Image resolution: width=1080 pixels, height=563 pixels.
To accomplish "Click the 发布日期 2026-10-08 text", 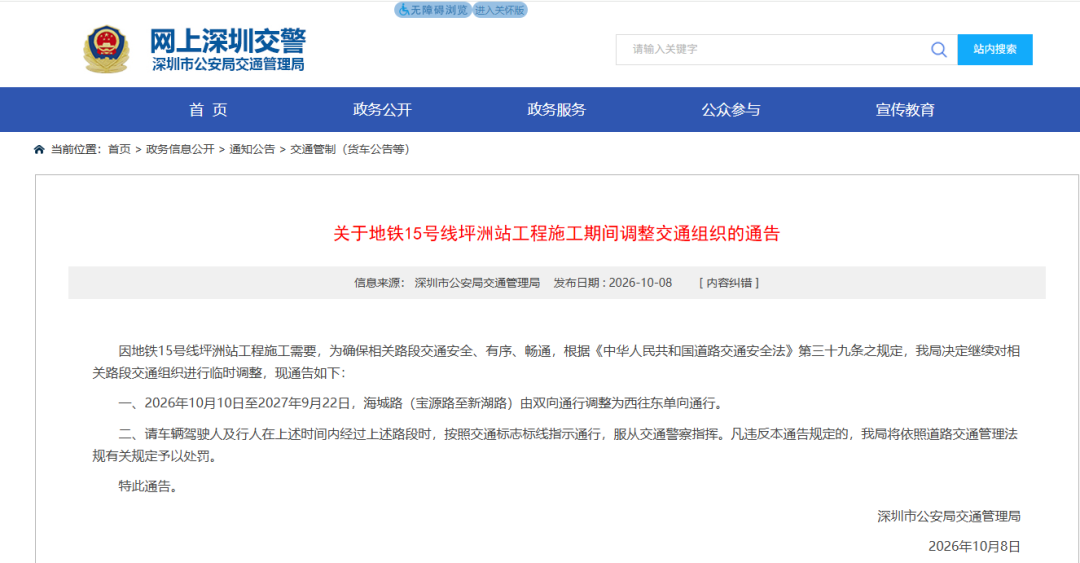I will (x=613, y=283).
